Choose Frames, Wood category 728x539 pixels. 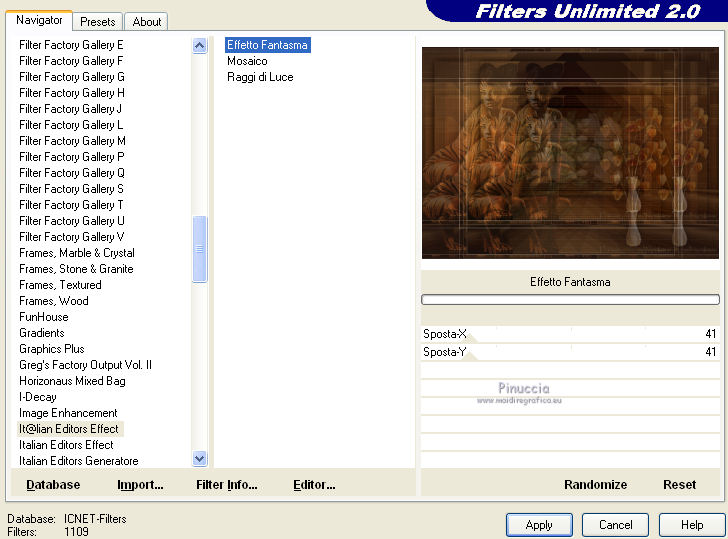[53, 301]
